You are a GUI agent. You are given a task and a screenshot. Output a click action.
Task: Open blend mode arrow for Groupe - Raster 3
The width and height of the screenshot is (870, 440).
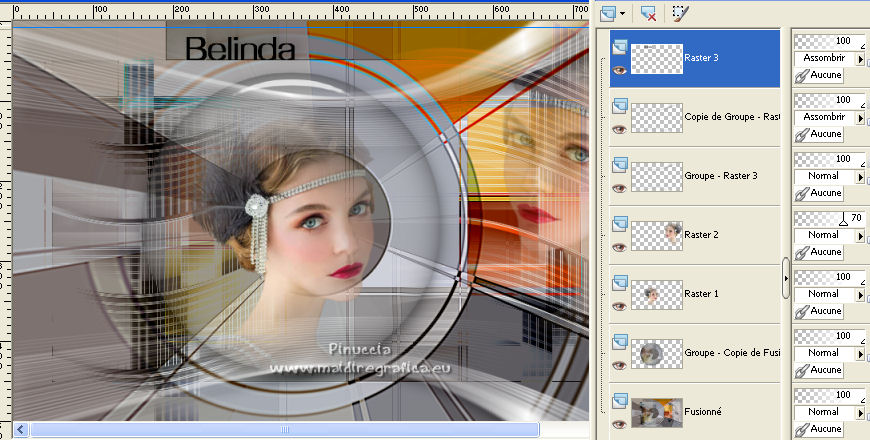tap(861, 176)
